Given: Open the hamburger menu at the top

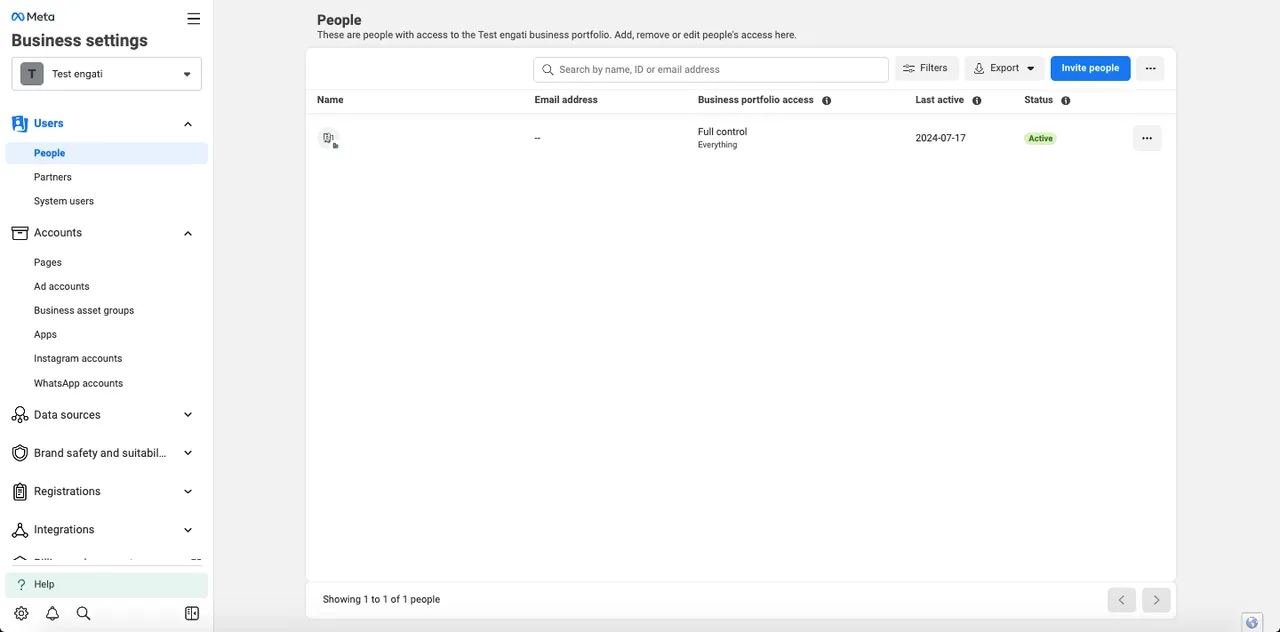Looking at the screenshot, I should coord(193,18).
